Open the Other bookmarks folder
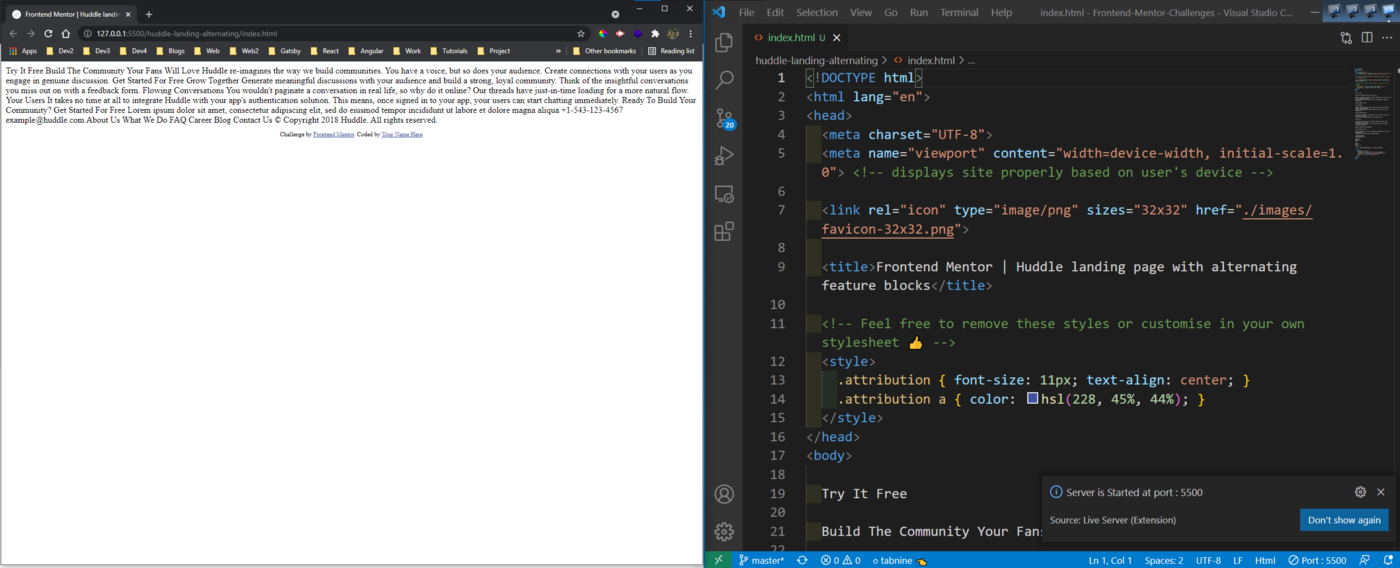This screenshot has height=568, width=1400. (604, 50)
